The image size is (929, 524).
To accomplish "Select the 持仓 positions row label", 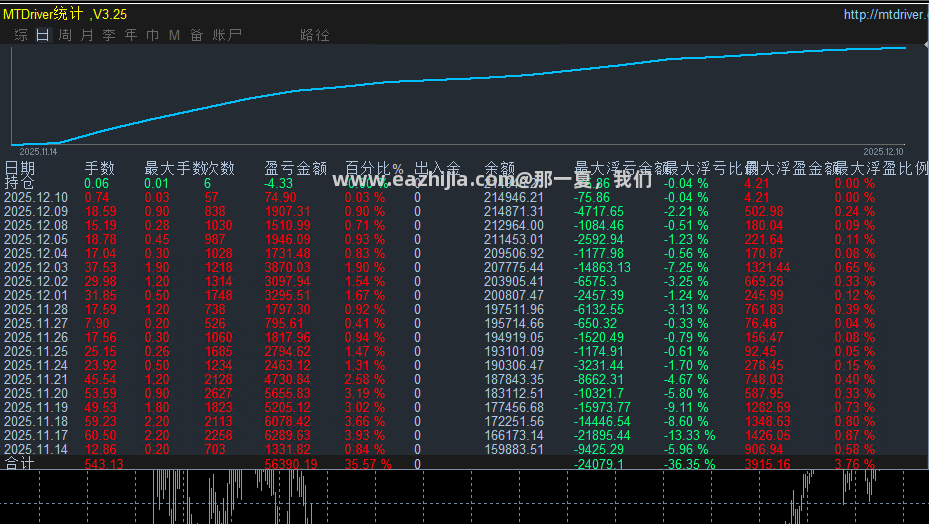I will (20, 183).
